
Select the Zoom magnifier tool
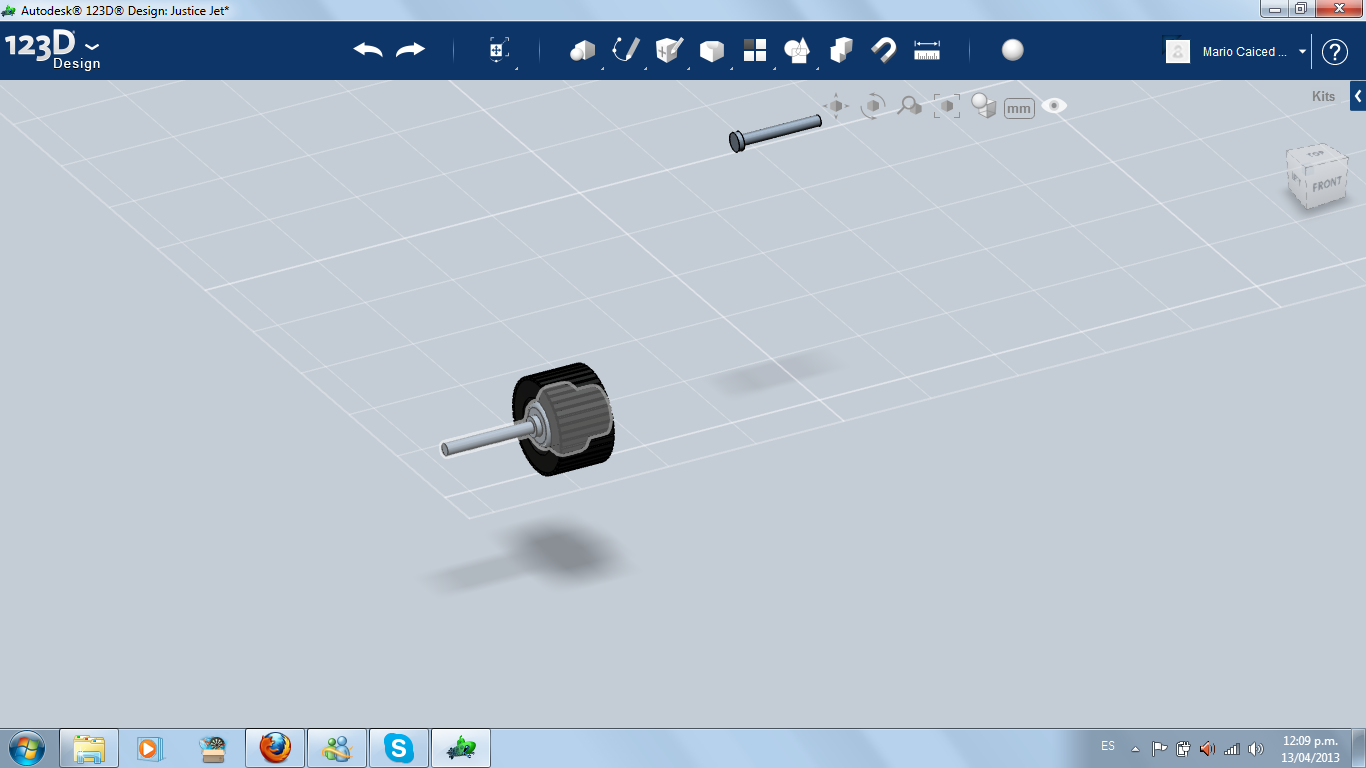coord(909,105)
